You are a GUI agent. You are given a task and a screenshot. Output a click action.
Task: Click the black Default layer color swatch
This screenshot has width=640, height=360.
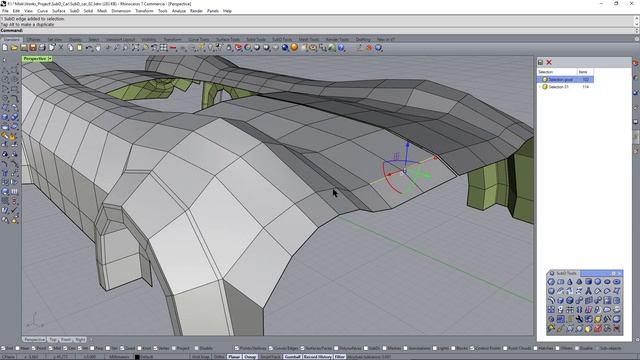137,357
